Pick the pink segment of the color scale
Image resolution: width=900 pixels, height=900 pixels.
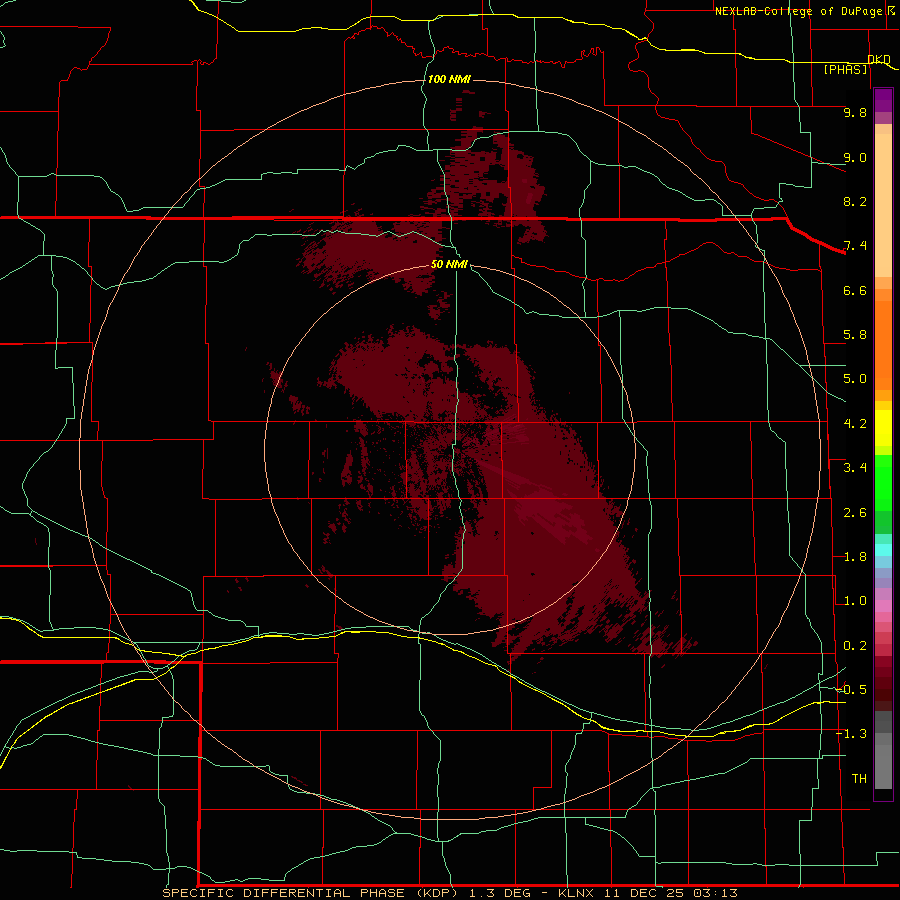(x=883, y=606)
